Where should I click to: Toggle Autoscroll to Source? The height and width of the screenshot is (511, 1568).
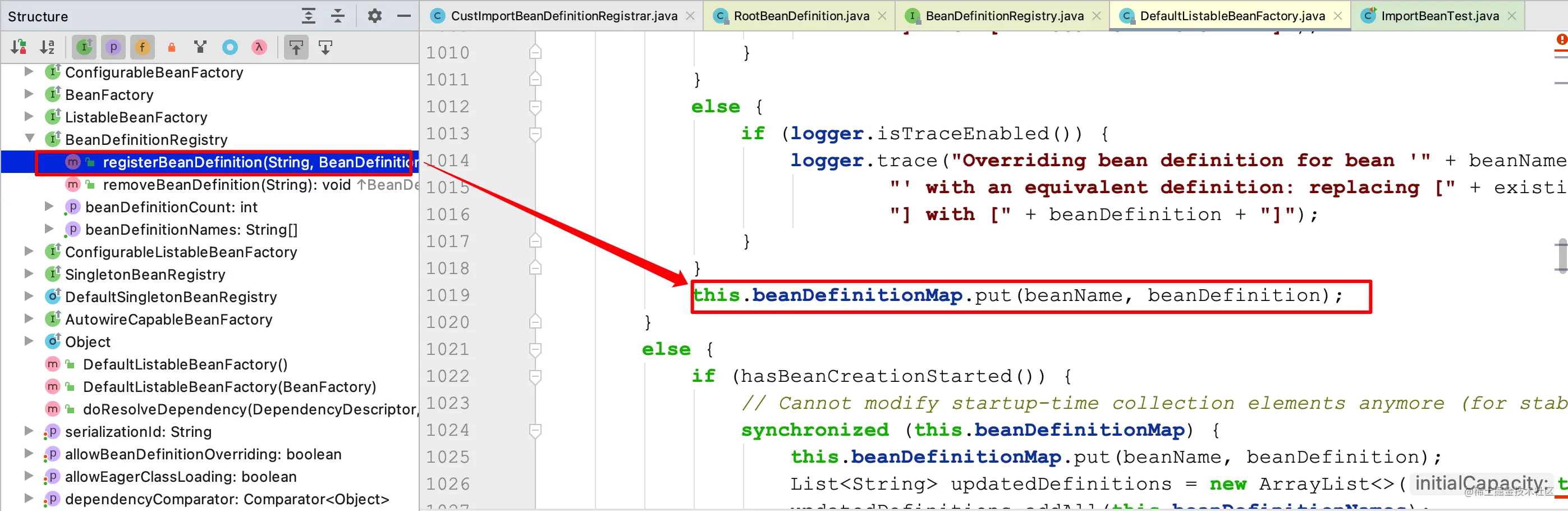click(296, 47)
